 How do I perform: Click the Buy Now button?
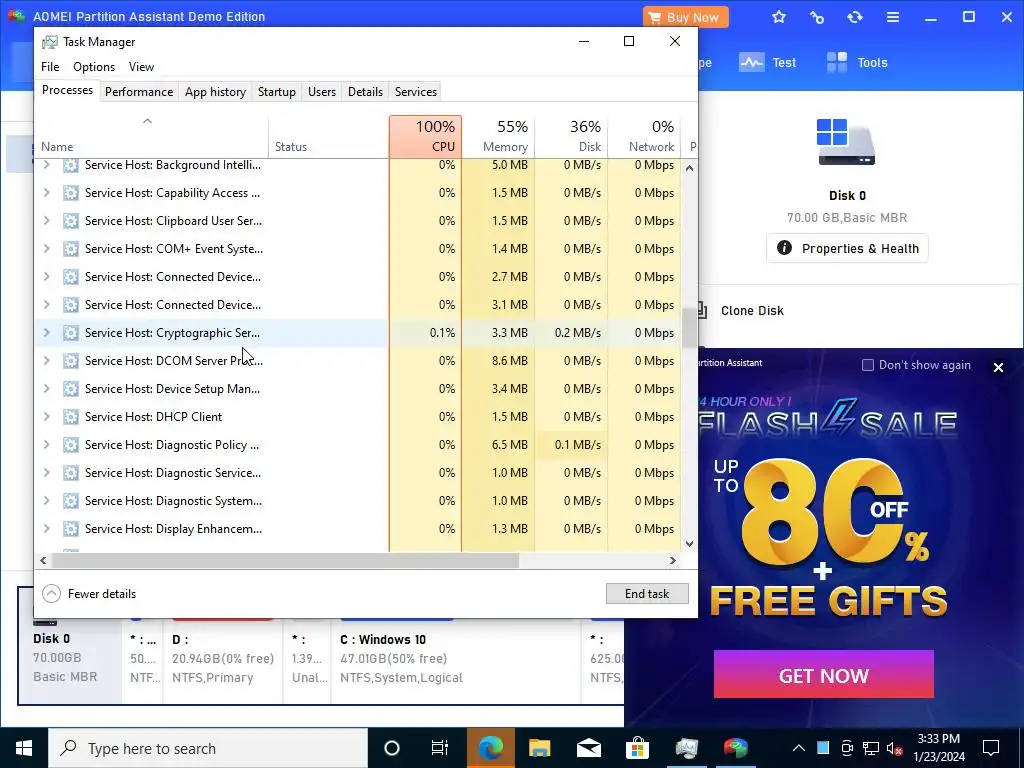(x=686, y=17)
